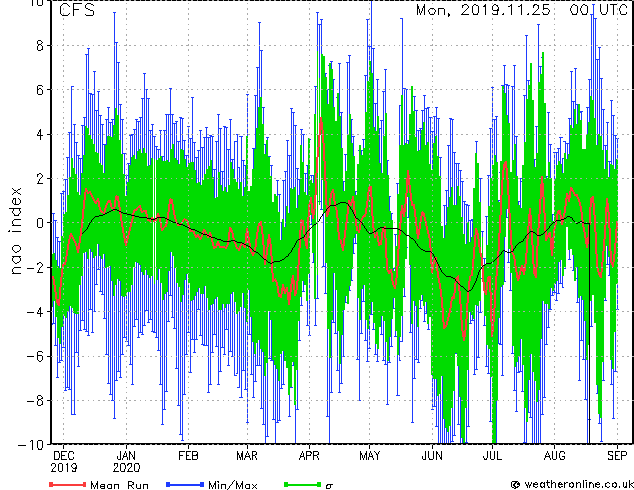This screenshot has width=634, height=490.
Task: Click the 00 UTC time label
Action: pyautogui.click(x=599, y=10)
